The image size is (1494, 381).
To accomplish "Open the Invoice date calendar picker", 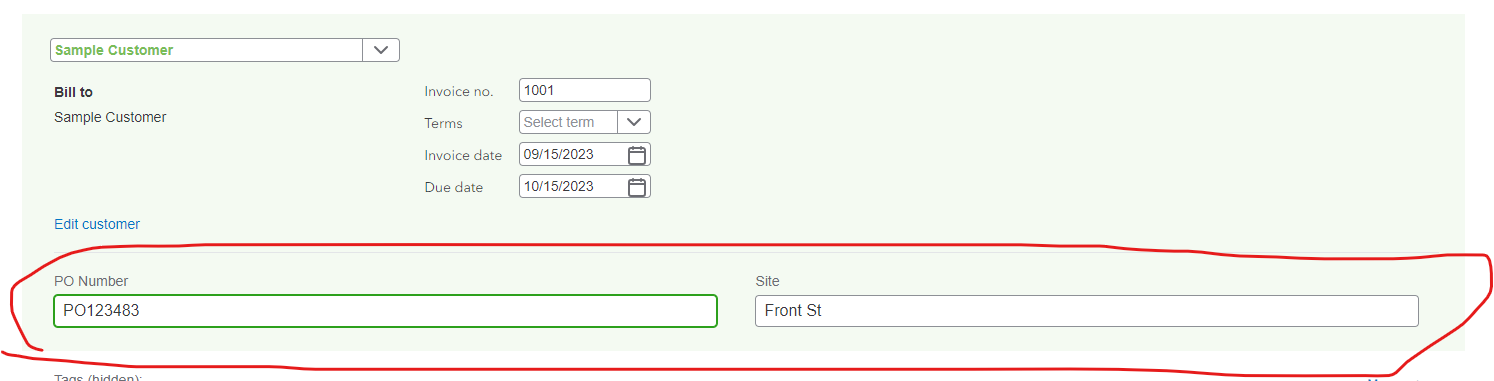I will (637, 154).
